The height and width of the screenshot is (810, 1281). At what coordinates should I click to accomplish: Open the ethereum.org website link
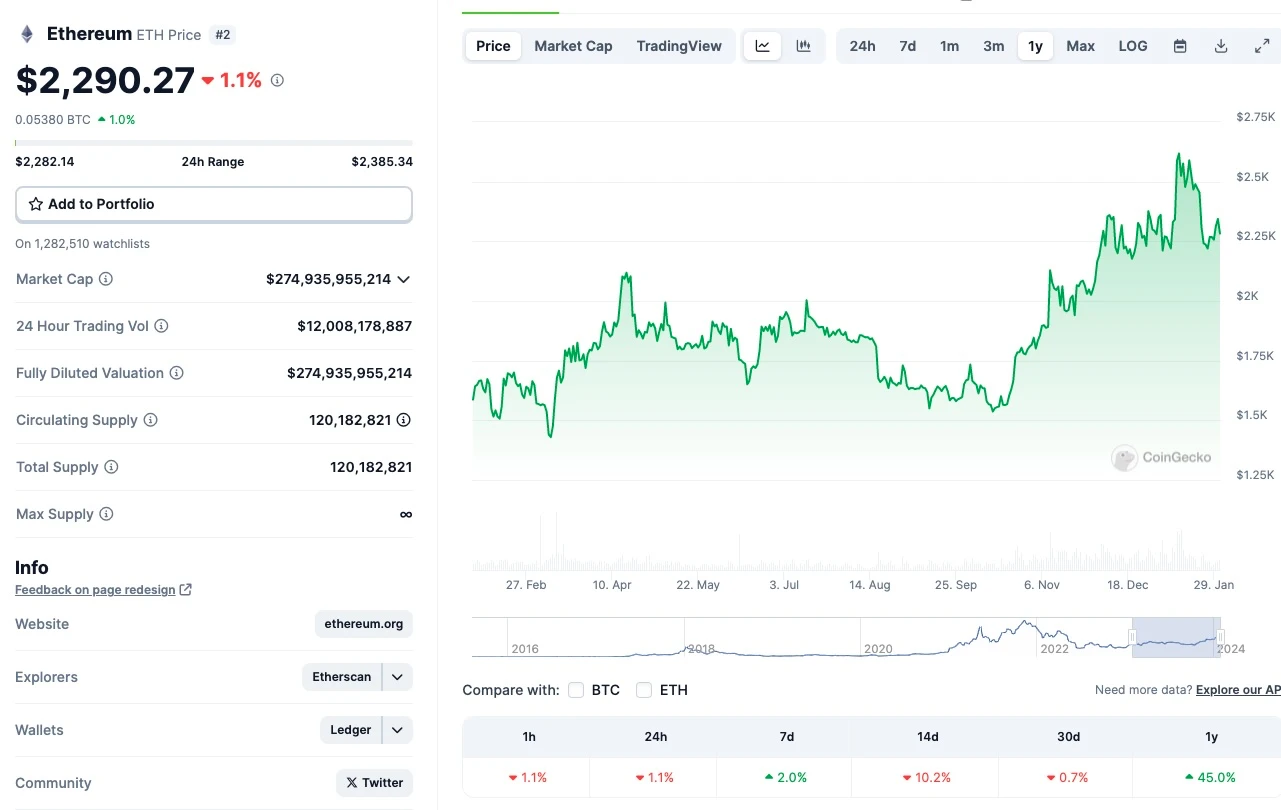[x=364, y=624]
